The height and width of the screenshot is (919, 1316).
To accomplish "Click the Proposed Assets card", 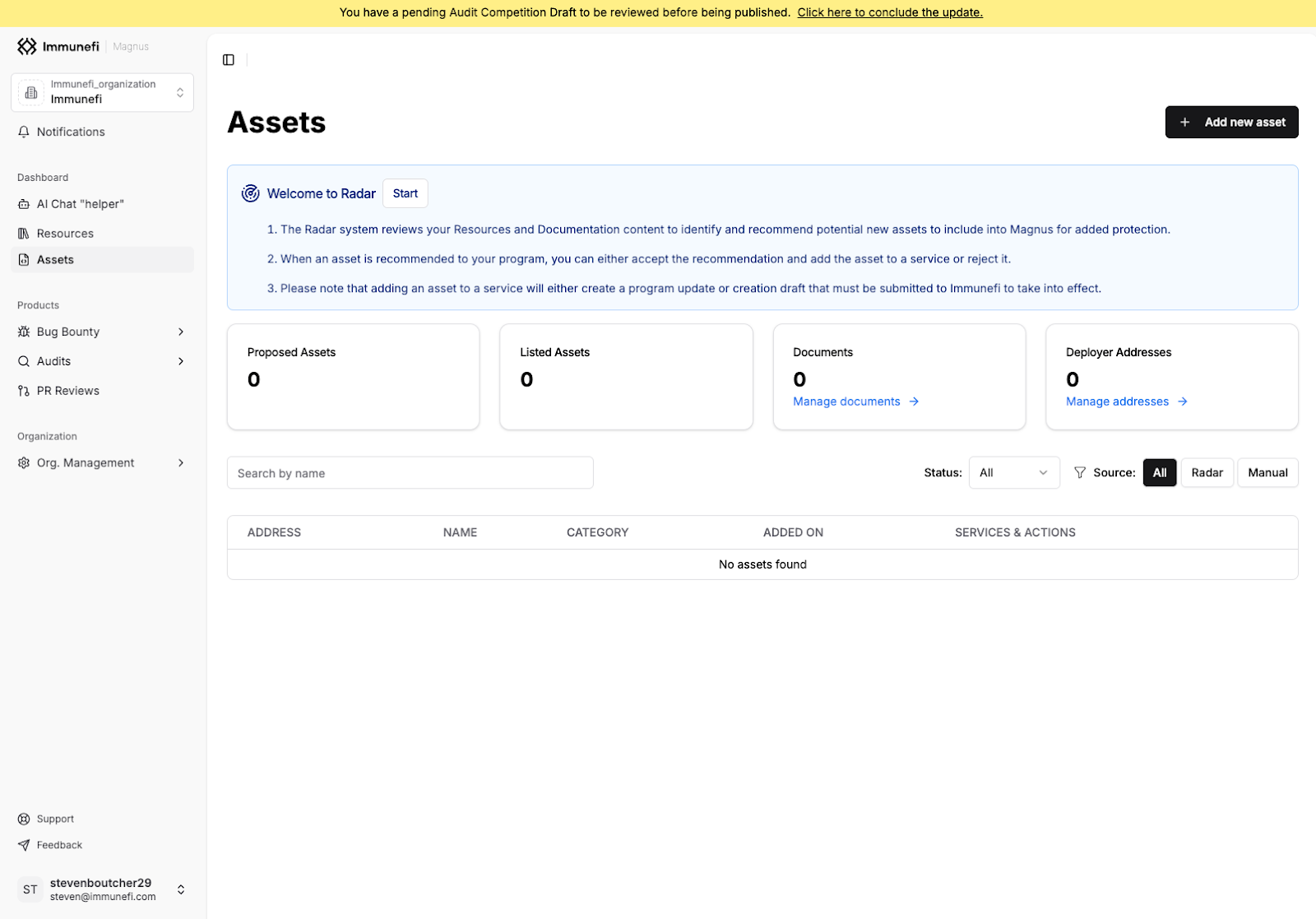I will (354, 377).
